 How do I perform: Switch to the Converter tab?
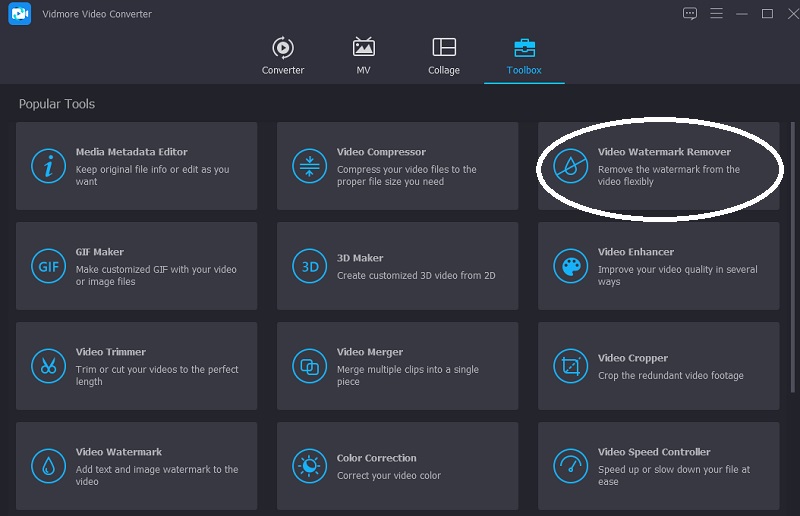pos(283,56)
